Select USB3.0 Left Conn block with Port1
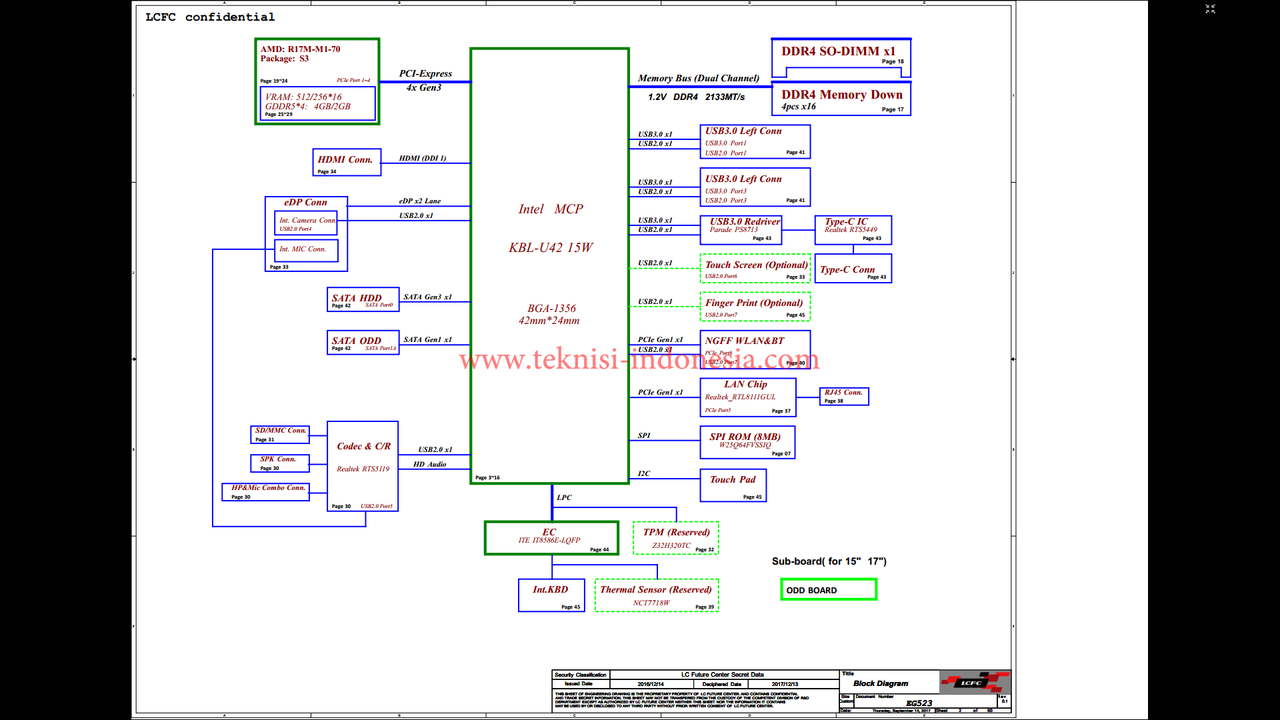The height and width of the screenshot is (720, 1280). click(x=755, y=141)
